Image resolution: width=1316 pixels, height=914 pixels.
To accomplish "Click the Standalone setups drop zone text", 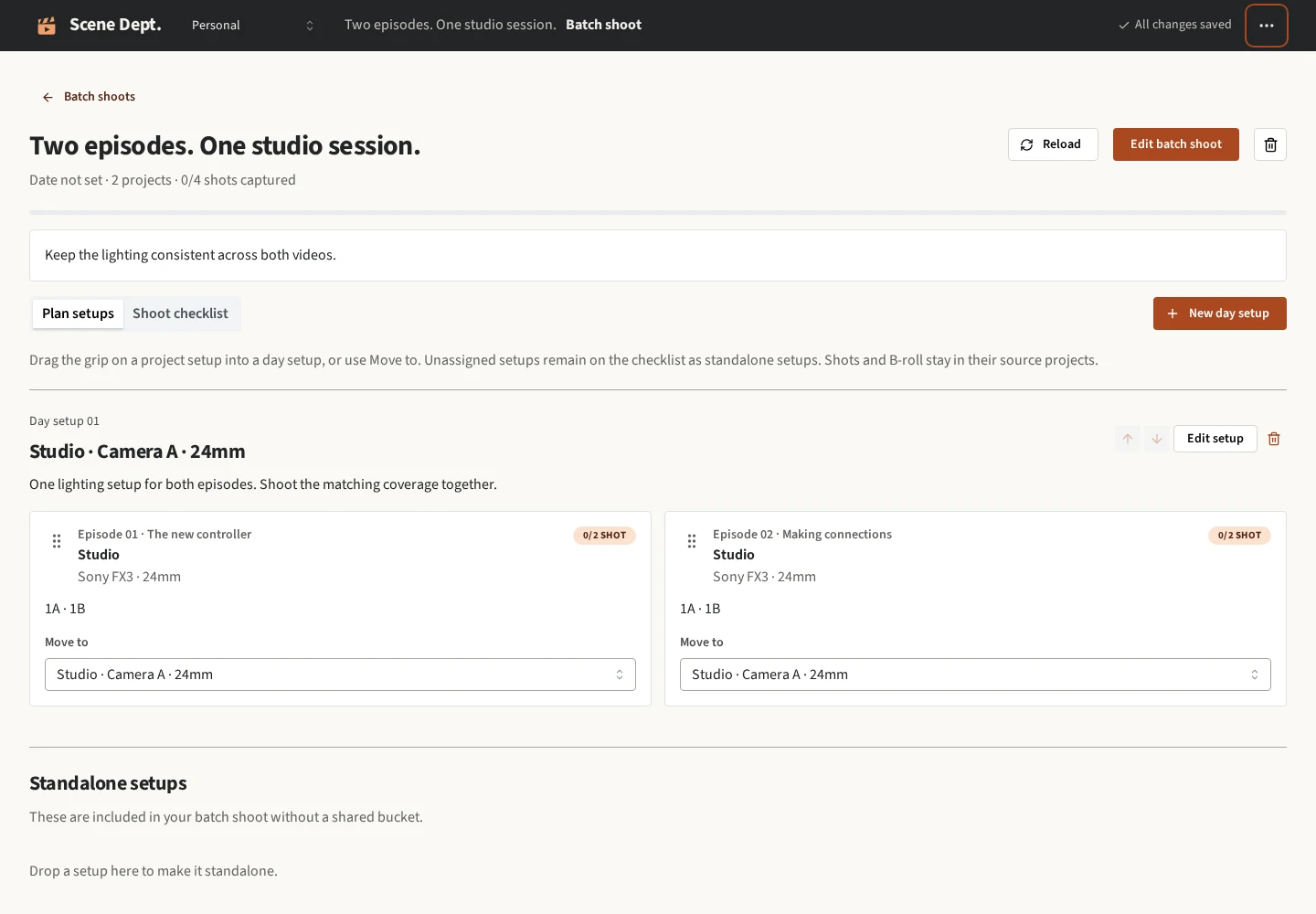I will 154,871.
